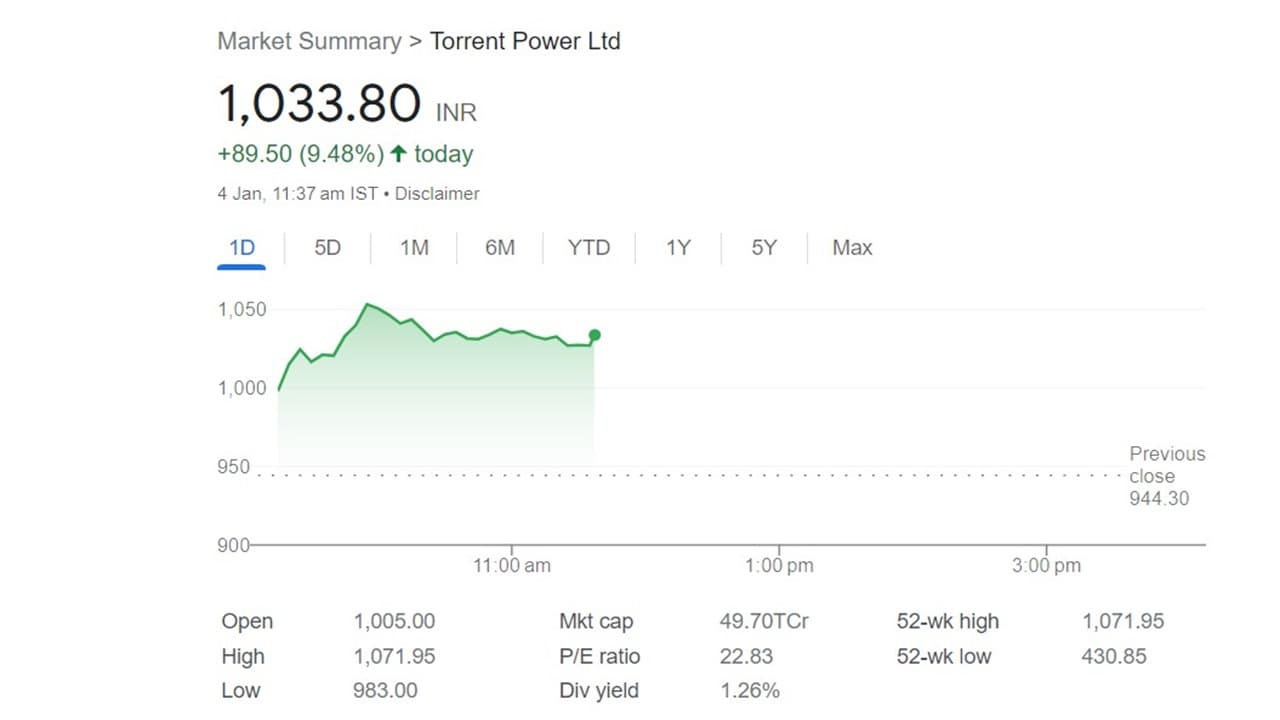This screenshot has width=1280, height=720.
Task: Click the Previous close 944.30 label
Action: tap(1166, 476)
